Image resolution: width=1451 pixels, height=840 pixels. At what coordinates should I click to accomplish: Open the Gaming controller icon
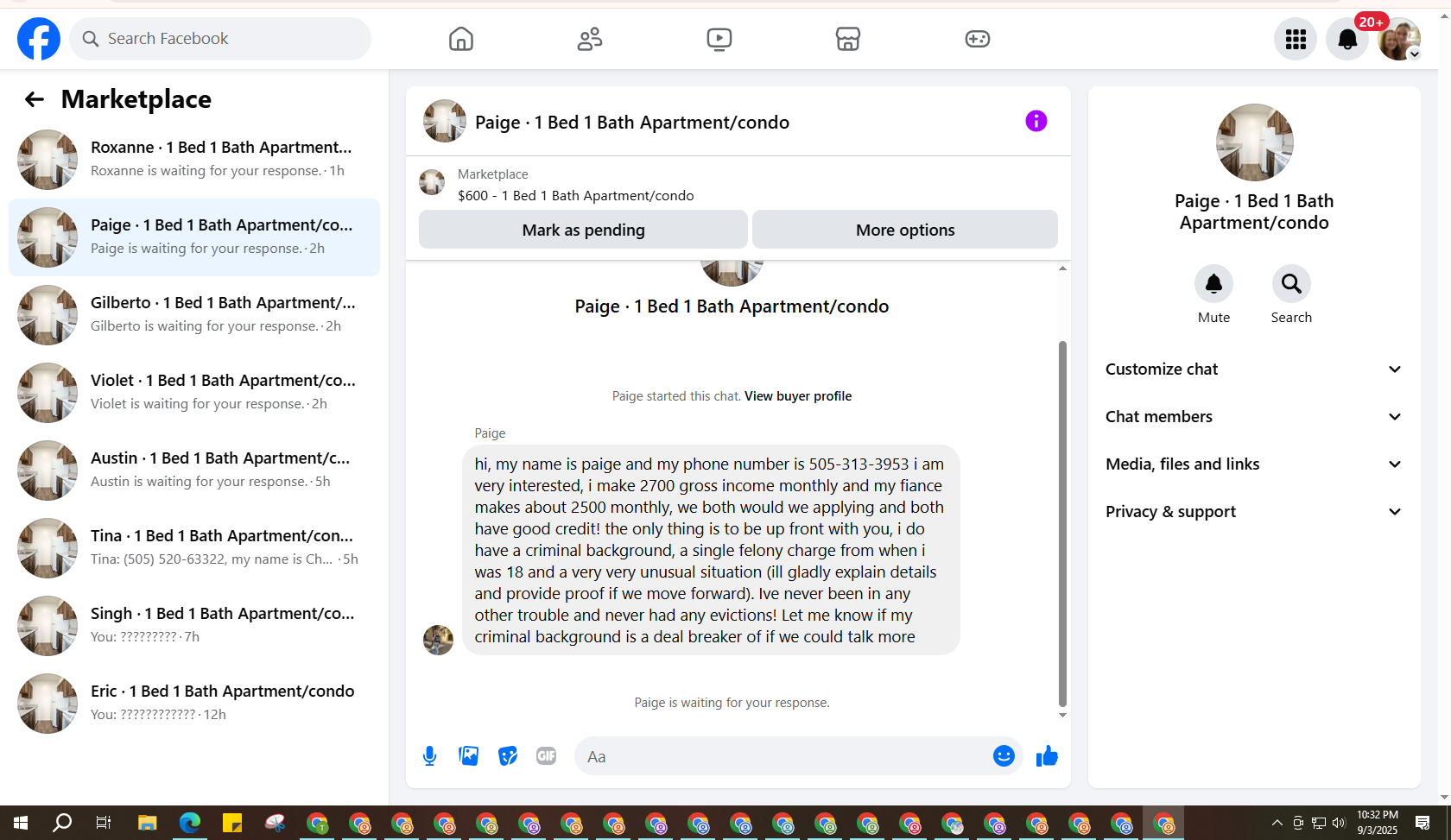(977, 39)
